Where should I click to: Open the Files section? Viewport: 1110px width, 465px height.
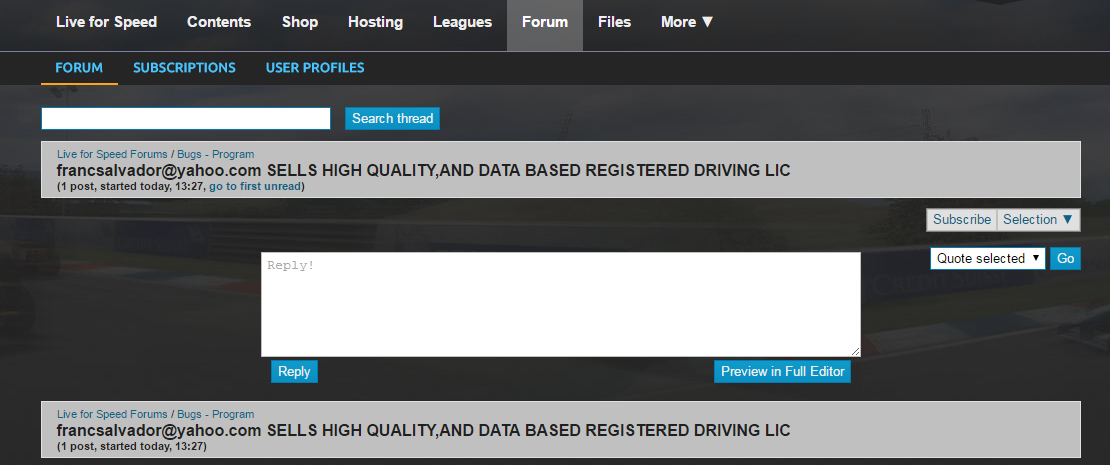(614, 22)
